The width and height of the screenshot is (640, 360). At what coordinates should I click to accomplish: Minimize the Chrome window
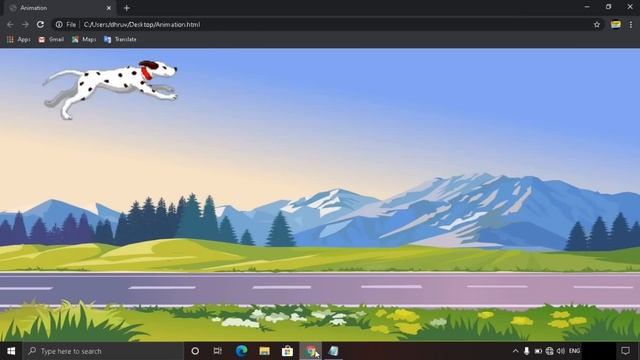tap(587, 7)
